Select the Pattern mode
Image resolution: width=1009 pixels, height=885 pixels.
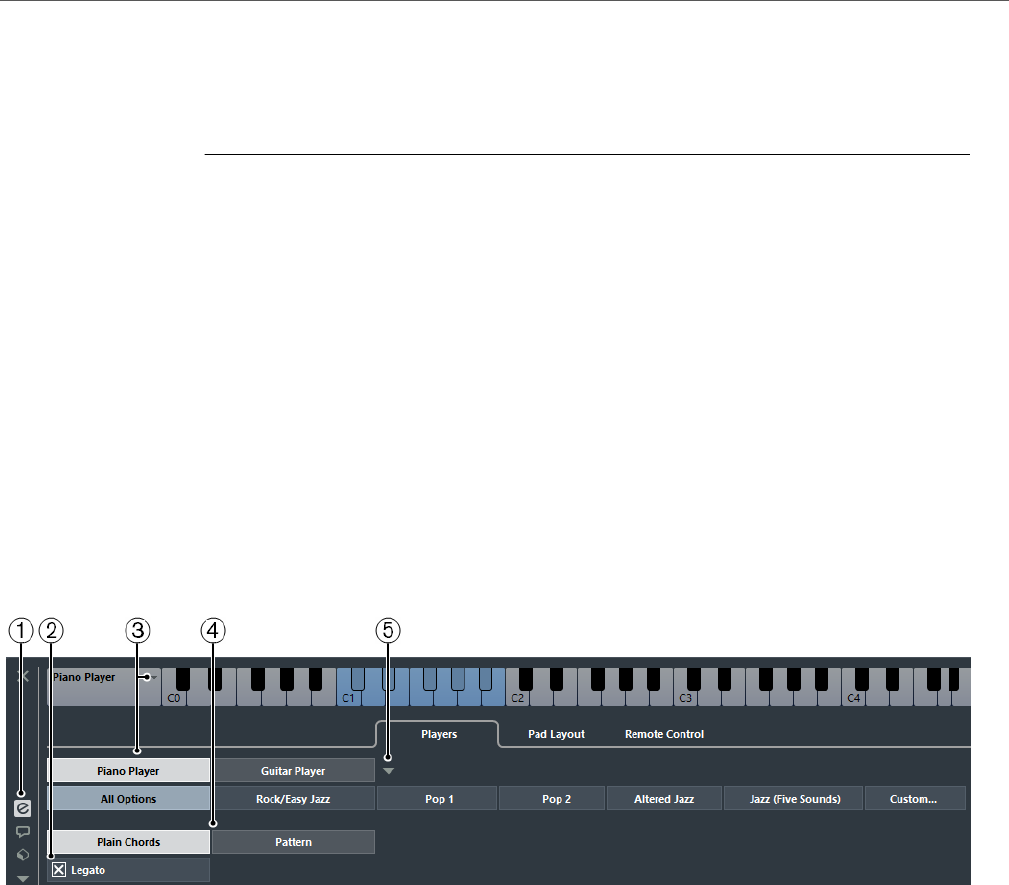click(293, 842)
